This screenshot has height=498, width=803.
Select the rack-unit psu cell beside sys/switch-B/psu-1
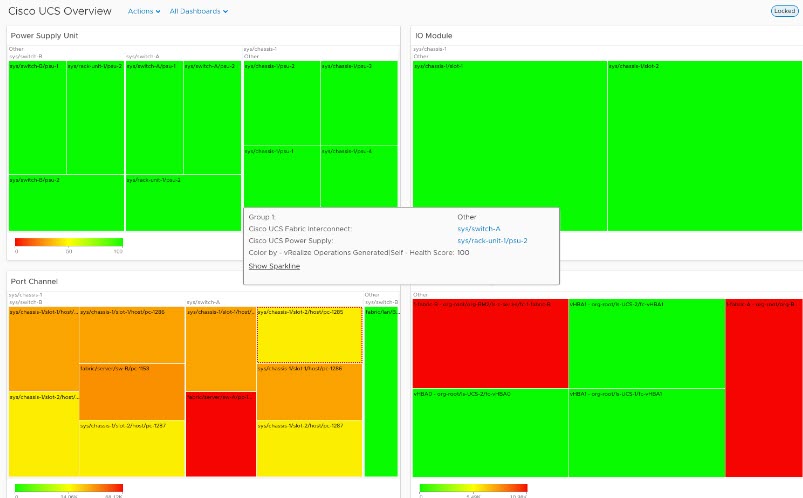(95, 117)
